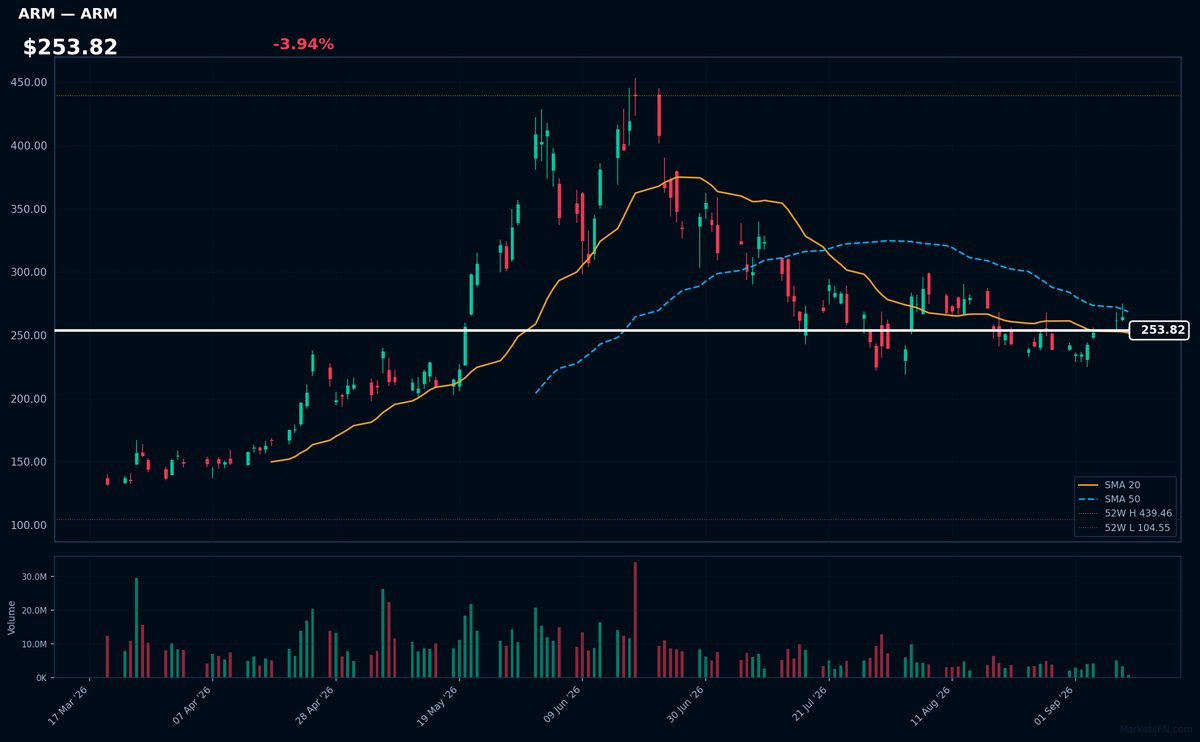Click the 250.00 price axis label
This screenshot has width=1200, height=742.
click(29, 336)
